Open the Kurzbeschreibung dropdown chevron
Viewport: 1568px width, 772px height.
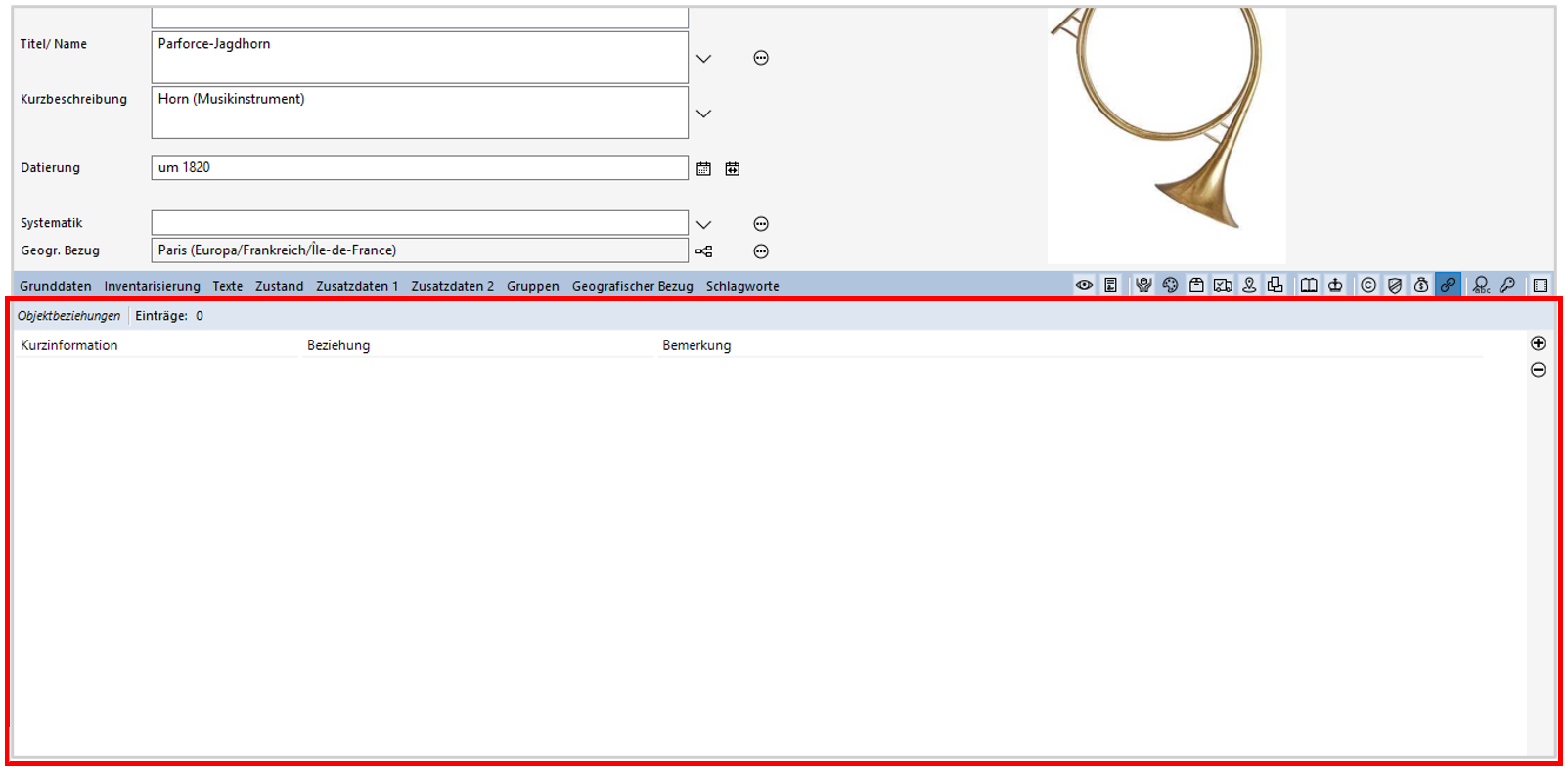tap(703, 114)
